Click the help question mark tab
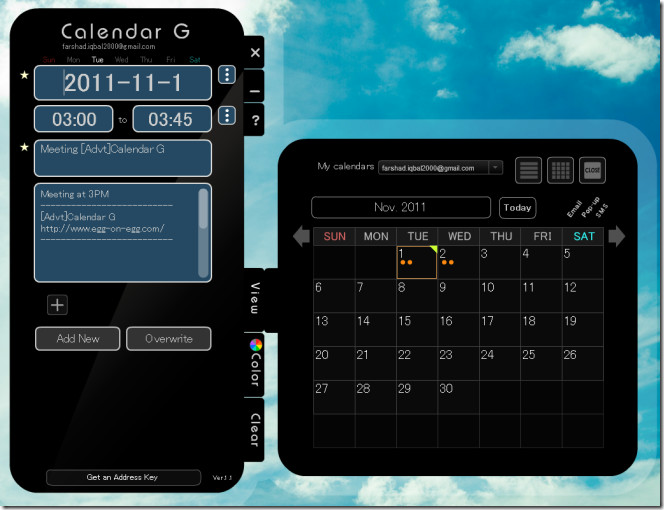The height and width of the screenshot is (510, 664). pyautogui.click(x=255, y=121)
